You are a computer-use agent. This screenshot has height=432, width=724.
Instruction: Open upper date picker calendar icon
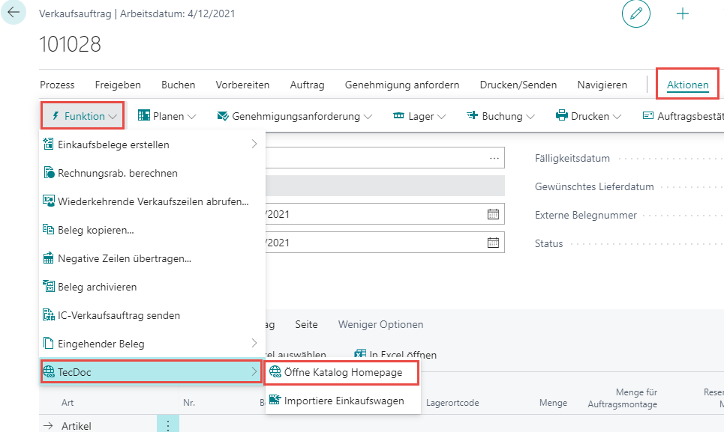pyautogui.click(x=493, y=214)
